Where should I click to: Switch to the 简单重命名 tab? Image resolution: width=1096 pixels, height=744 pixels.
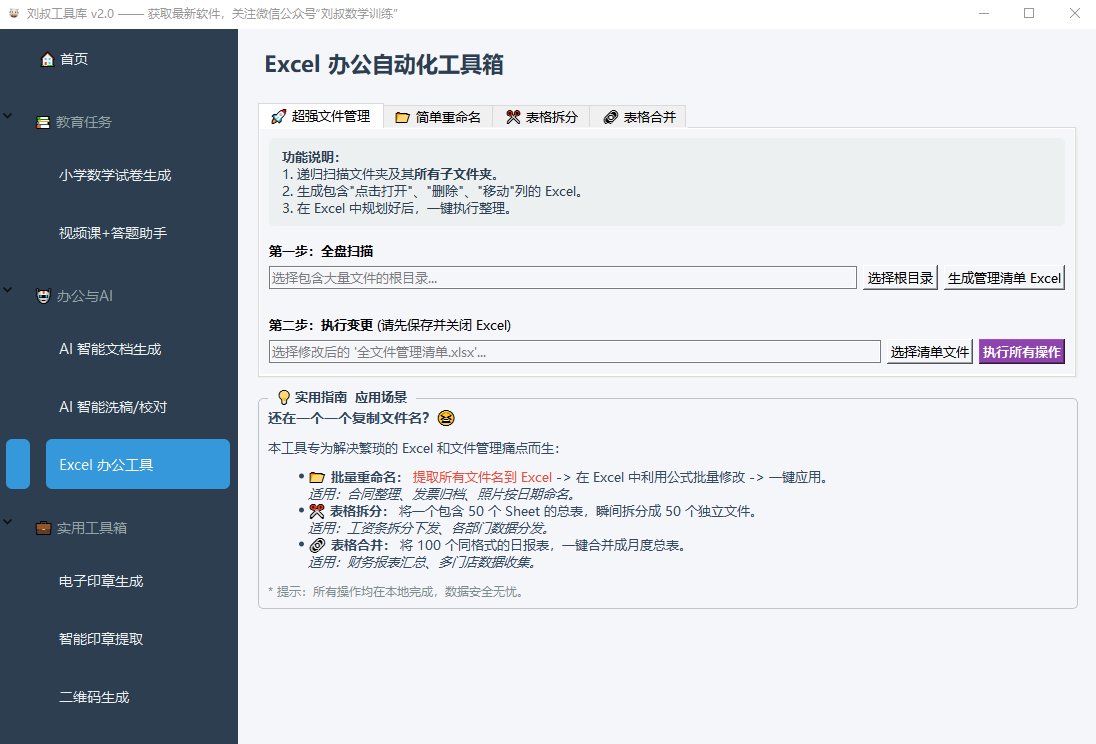(x=441, y=116)
